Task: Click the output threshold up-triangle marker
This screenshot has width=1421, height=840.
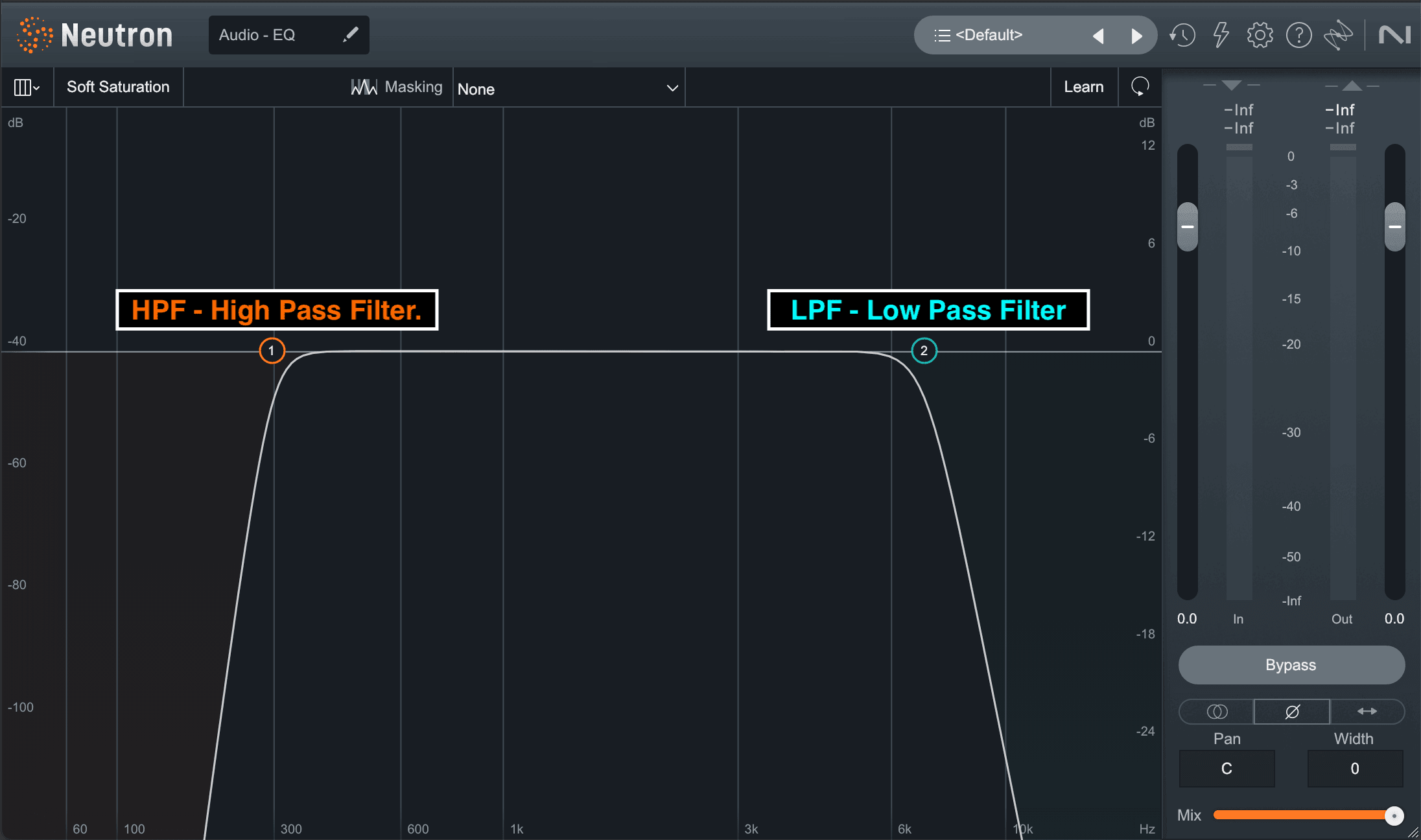Action: [1352, 85]
